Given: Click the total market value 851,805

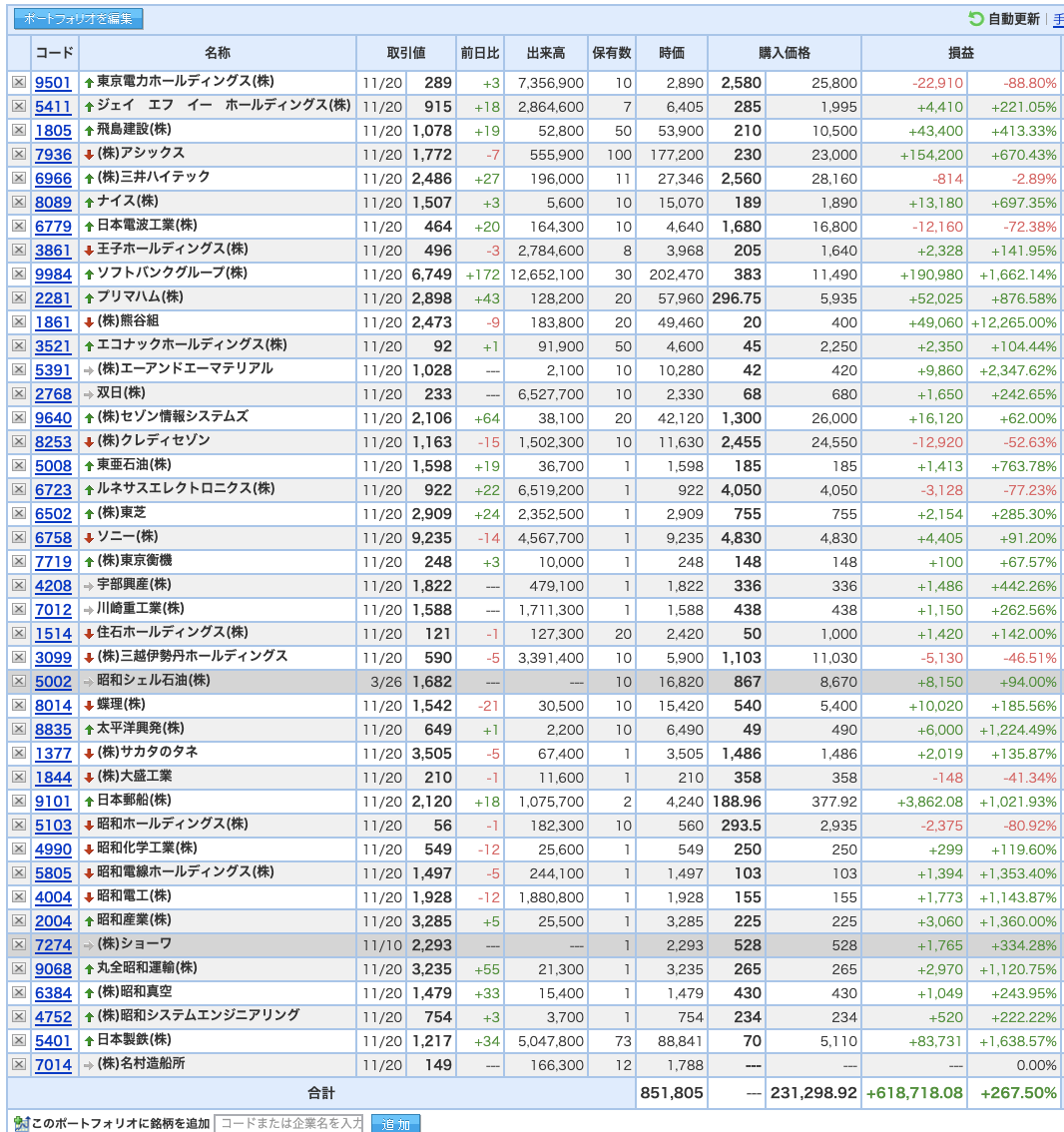Looking at the screenshot, I should click(672, 1093).
